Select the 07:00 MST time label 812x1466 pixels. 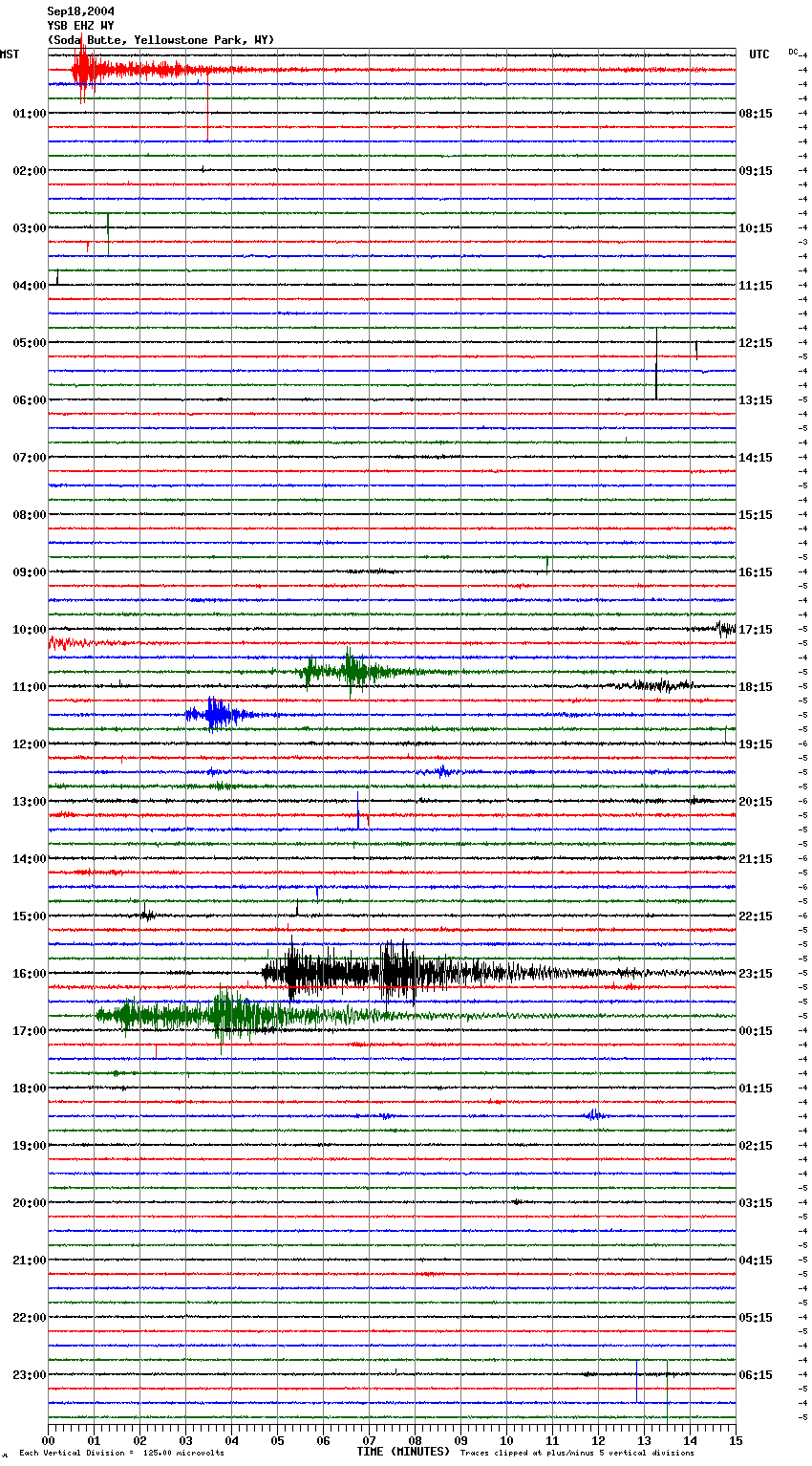coord(30,458)
